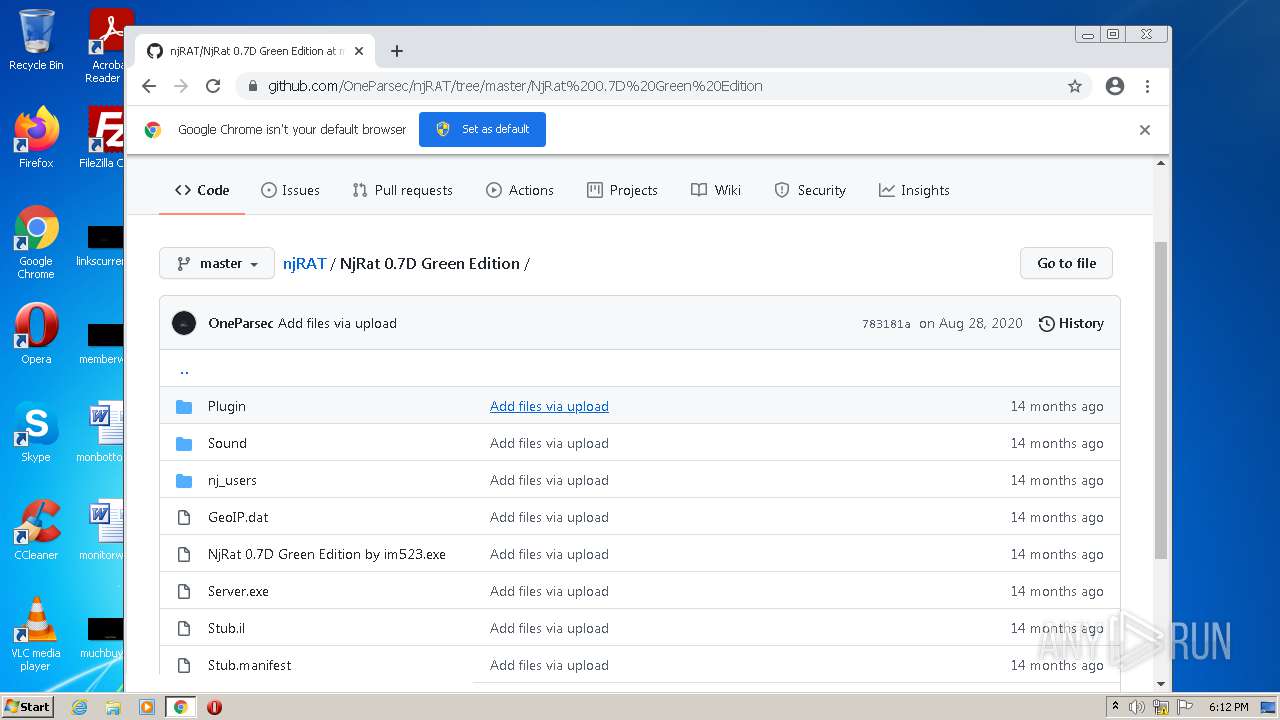Open Windows Explorer from the taskbar
Screen dimensions: 1280x720
point(113,707)
